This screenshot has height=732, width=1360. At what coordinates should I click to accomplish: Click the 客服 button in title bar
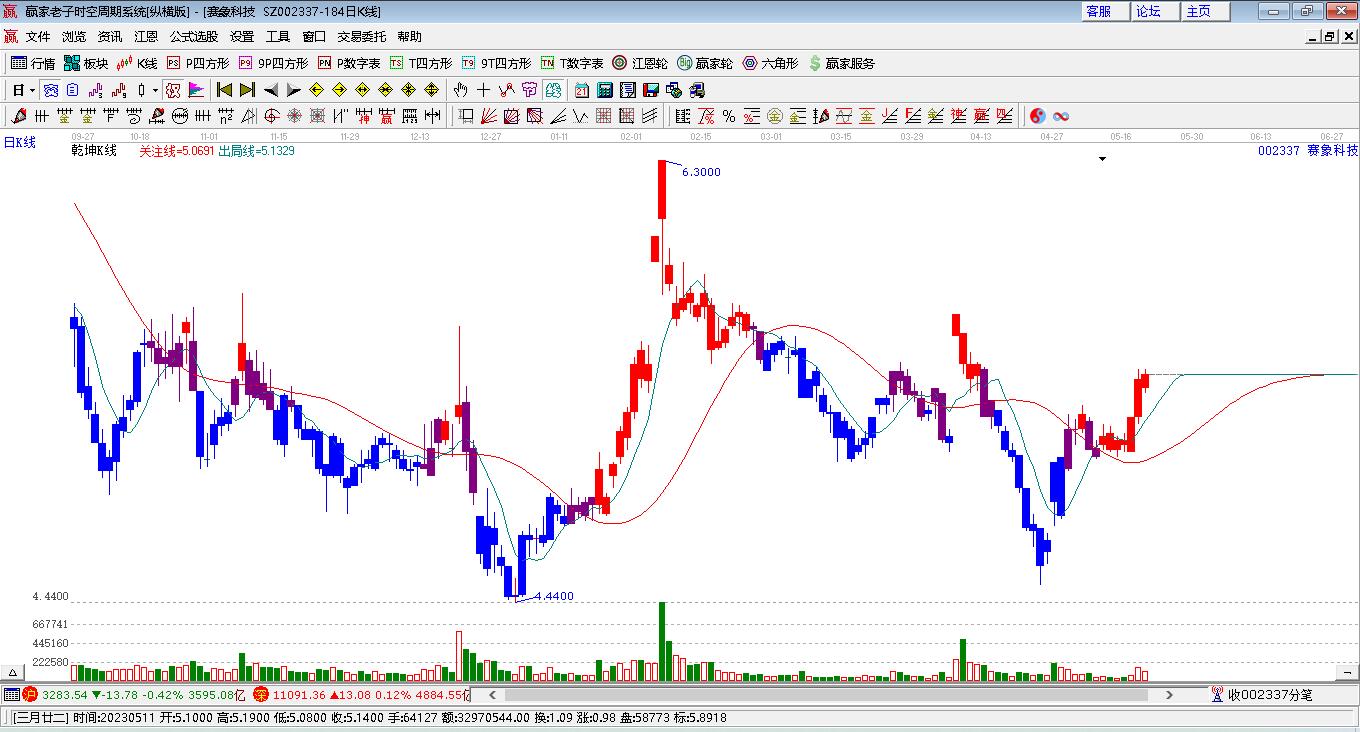click(1105, 11)
